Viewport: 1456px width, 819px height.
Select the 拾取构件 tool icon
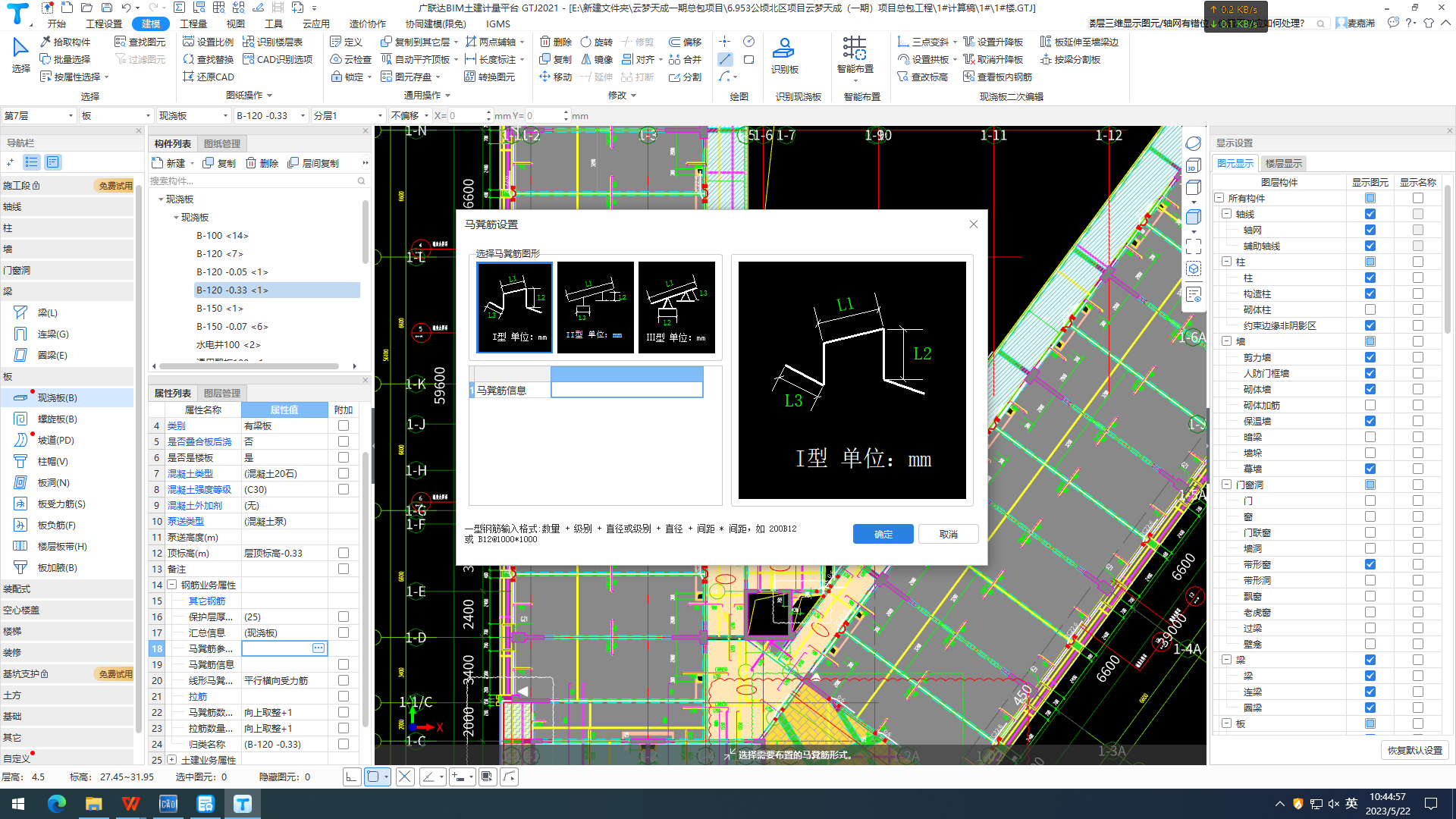(45, 42)
